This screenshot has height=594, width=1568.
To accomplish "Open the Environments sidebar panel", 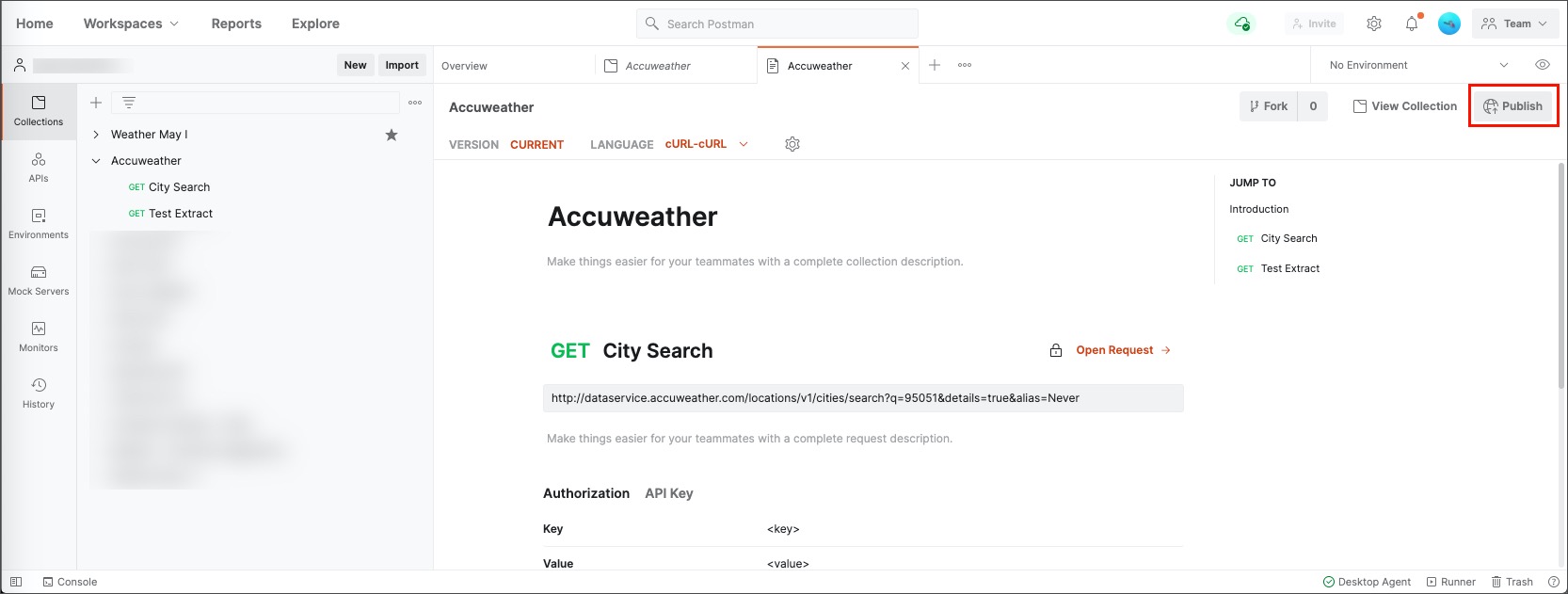I will [x=39, y=224].
